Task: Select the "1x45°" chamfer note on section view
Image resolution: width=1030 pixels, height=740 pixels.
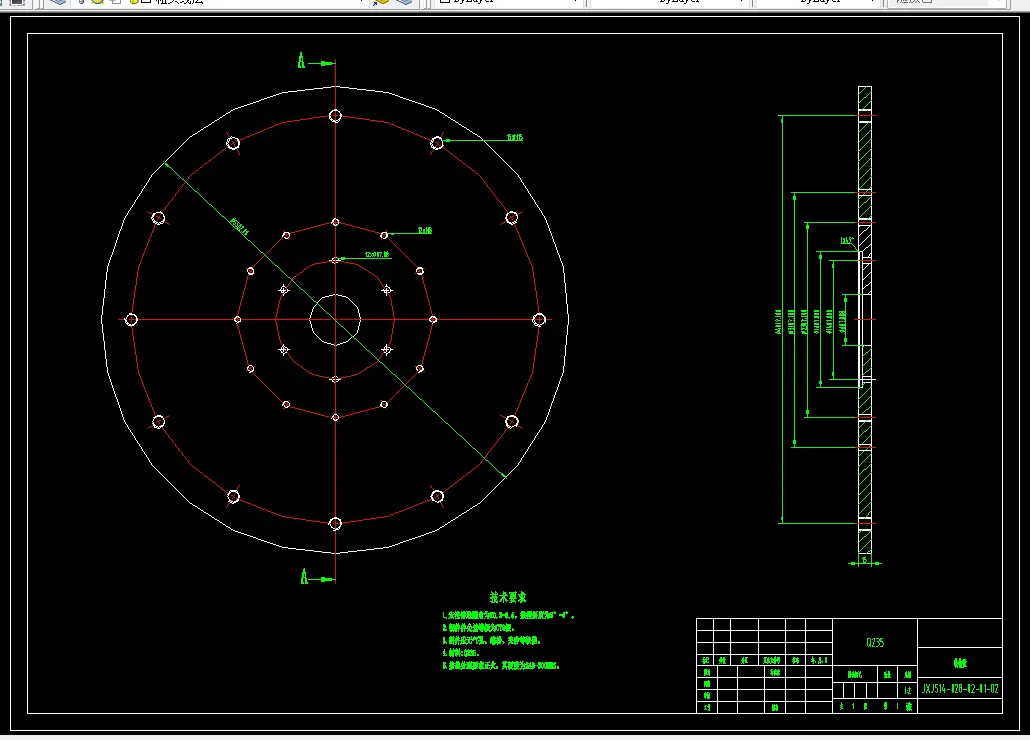Action: coord(847,240)
